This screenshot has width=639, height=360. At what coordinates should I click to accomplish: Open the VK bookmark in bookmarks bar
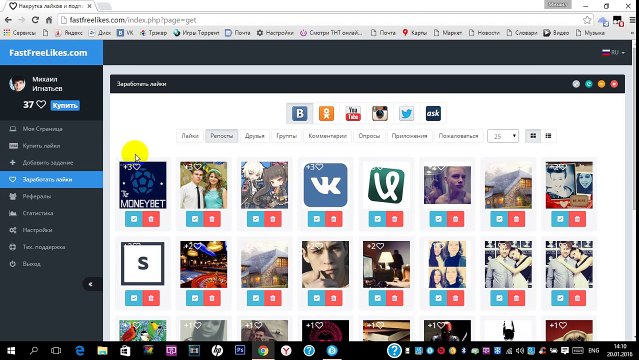(125, 33)
